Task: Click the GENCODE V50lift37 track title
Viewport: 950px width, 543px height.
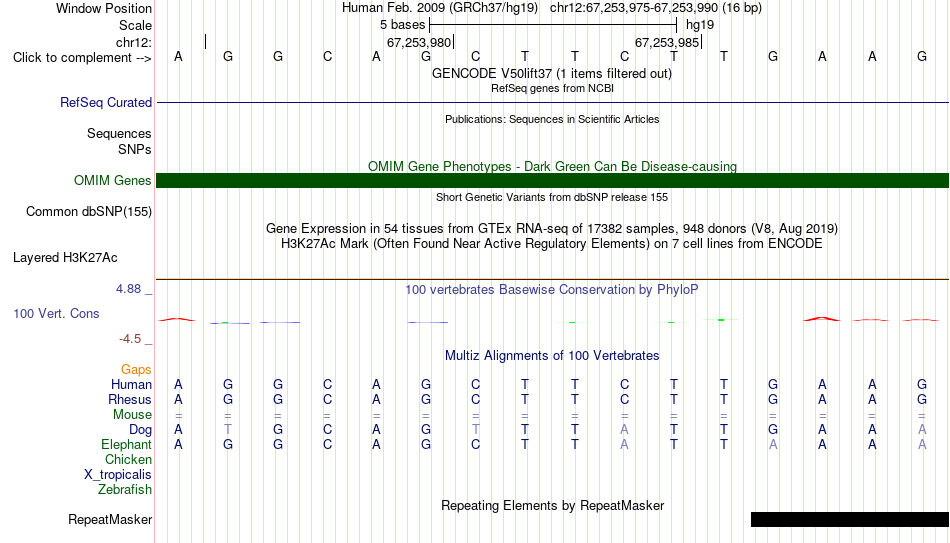Action: coord(552,73)
